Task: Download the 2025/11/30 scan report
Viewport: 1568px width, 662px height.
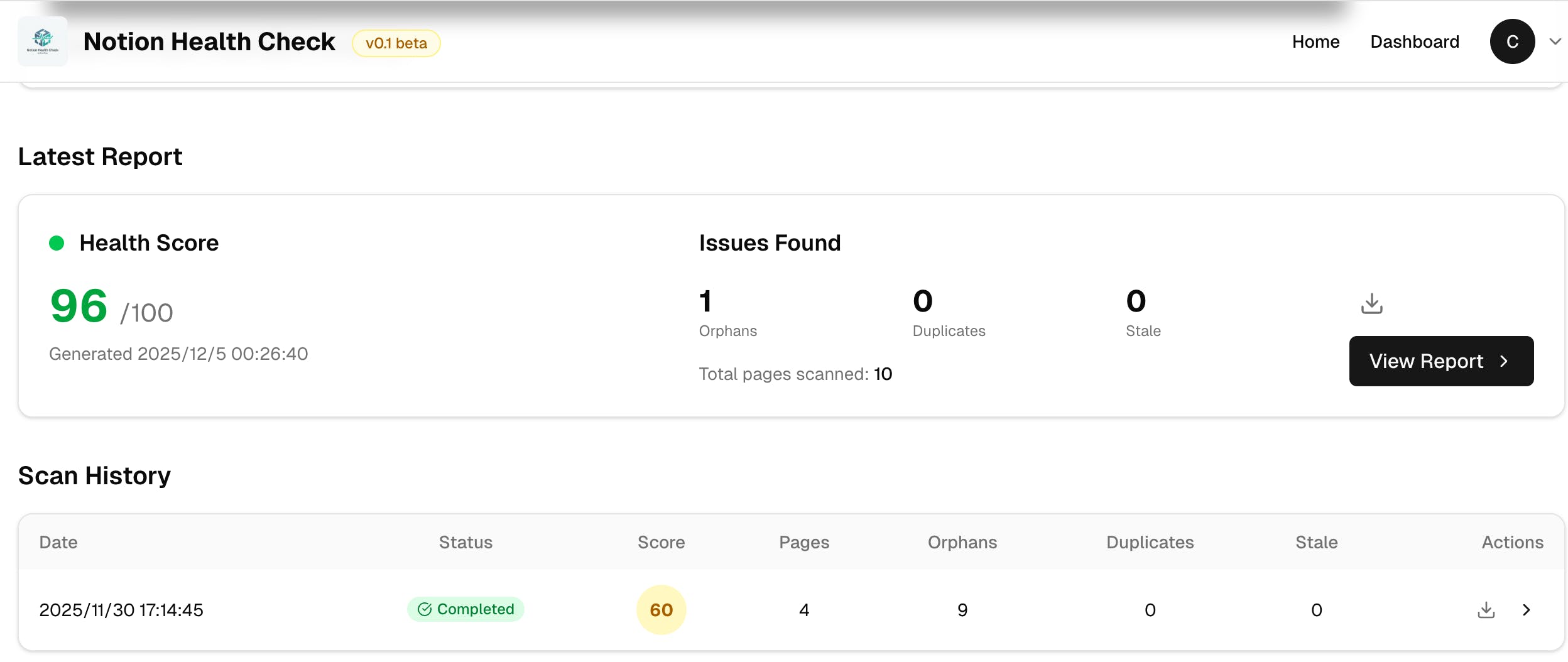Action: pos(1486,610)
